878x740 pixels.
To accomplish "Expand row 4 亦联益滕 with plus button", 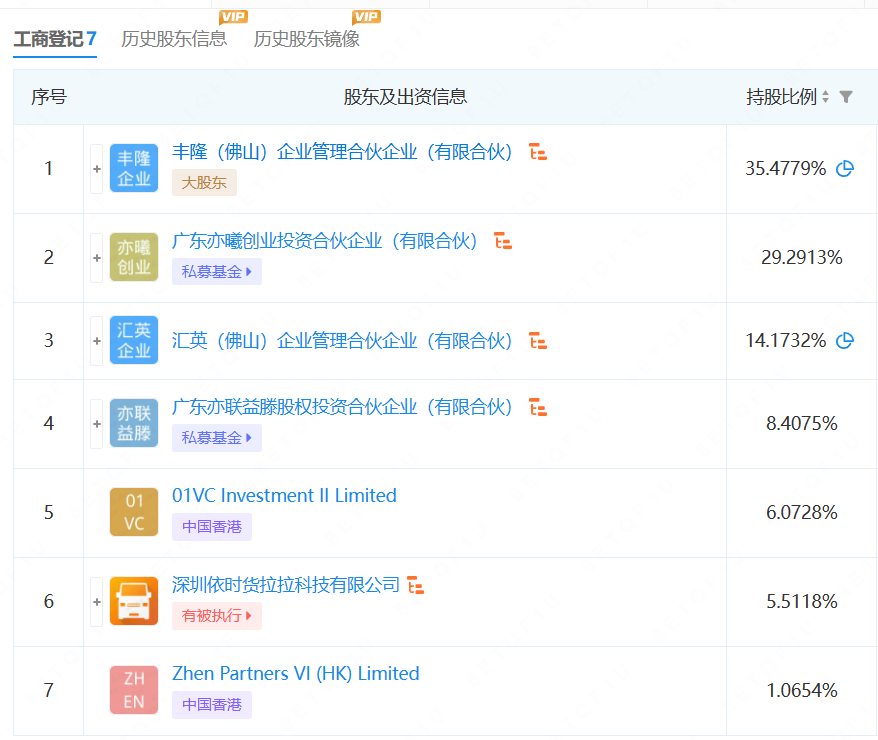I will click(x=97, y=423).
